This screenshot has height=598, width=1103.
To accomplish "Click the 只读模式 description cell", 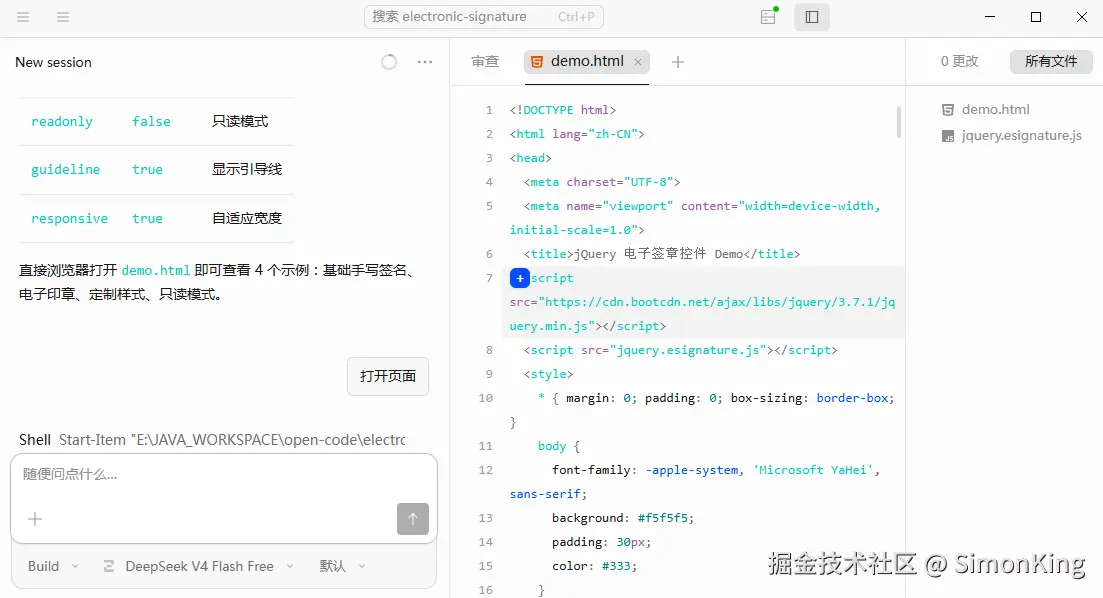I will [240, 122].
